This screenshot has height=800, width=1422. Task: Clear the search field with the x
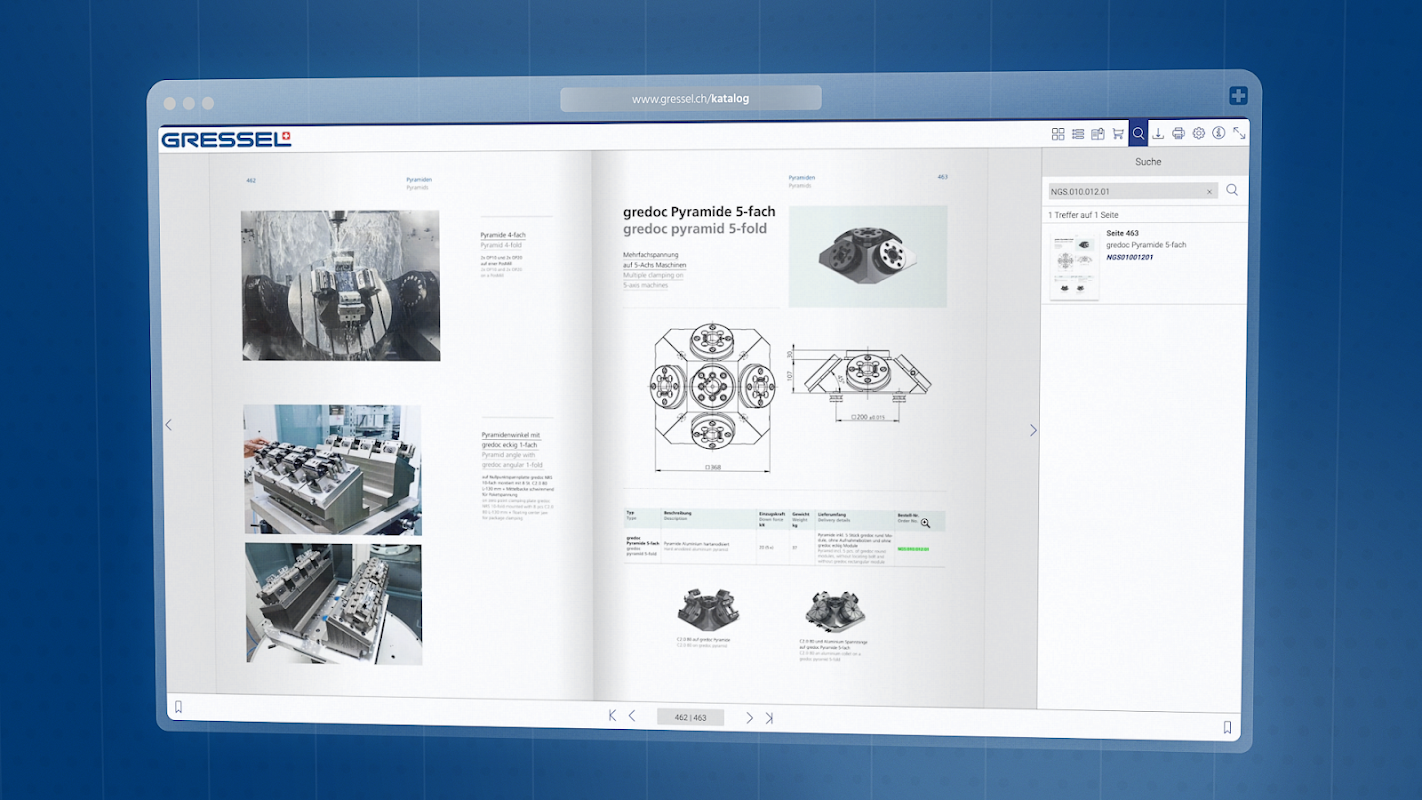point(1209,191)
